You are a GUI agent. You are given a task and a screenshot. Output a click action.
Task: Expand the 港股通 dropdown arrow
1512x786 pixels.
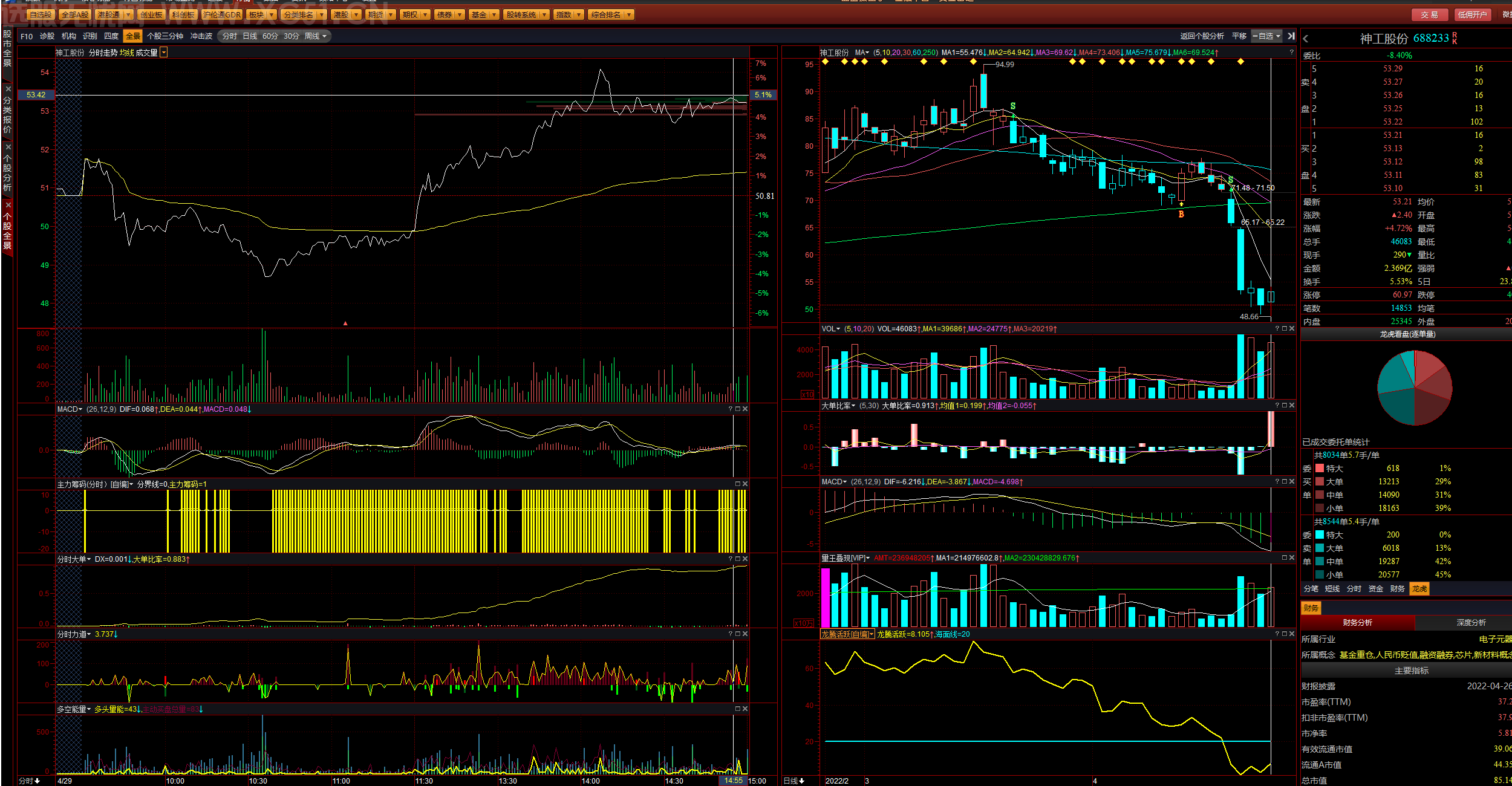click(x=128, y=15)
